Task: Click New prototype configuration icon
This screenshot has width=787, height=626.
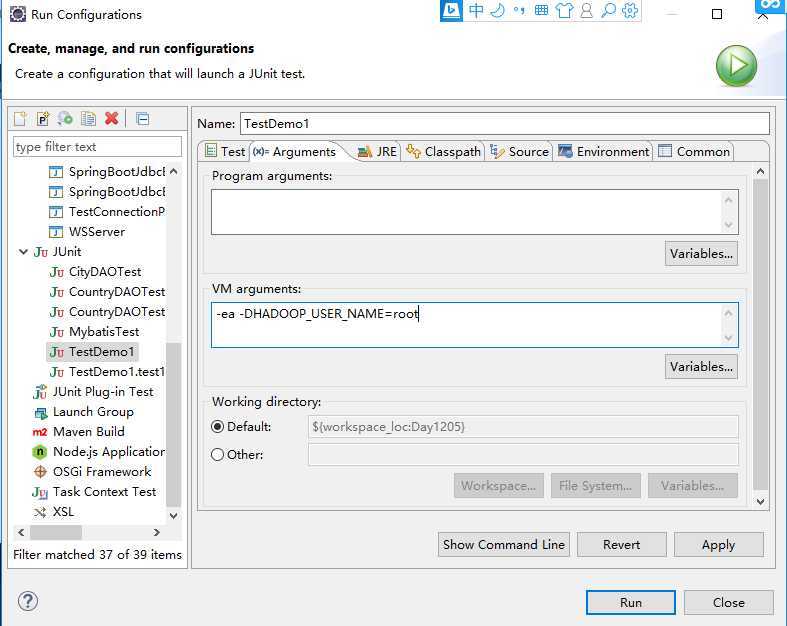Action: click(x=43, y=119)
